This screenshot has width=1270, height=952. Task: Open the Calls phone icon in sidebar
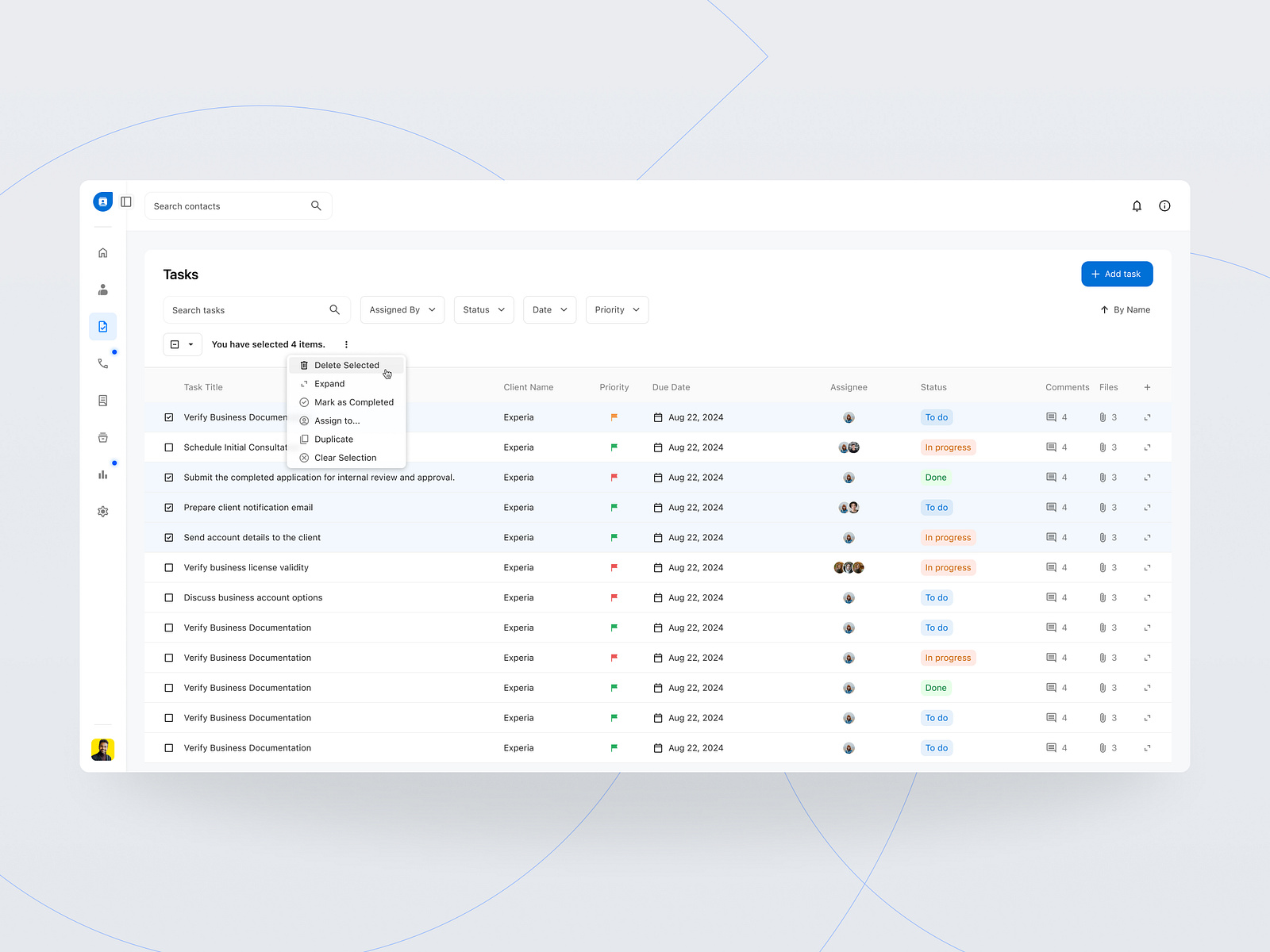(x=102, y=363)
